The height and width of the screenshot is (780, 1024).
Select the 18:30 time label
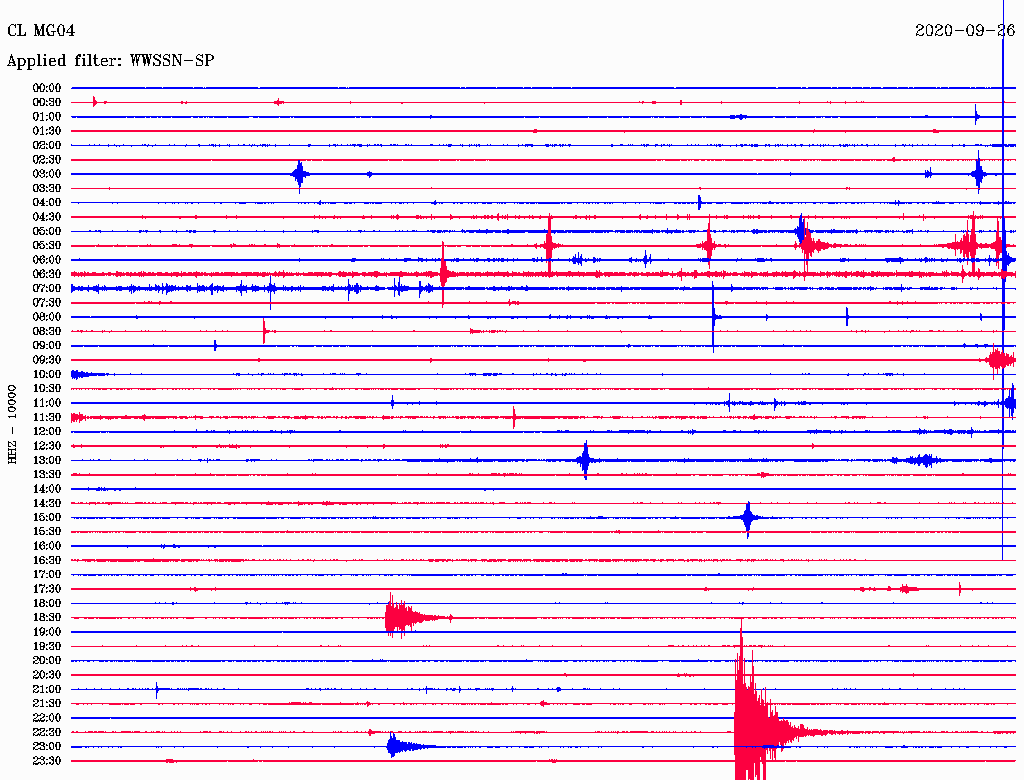(47, 618)
